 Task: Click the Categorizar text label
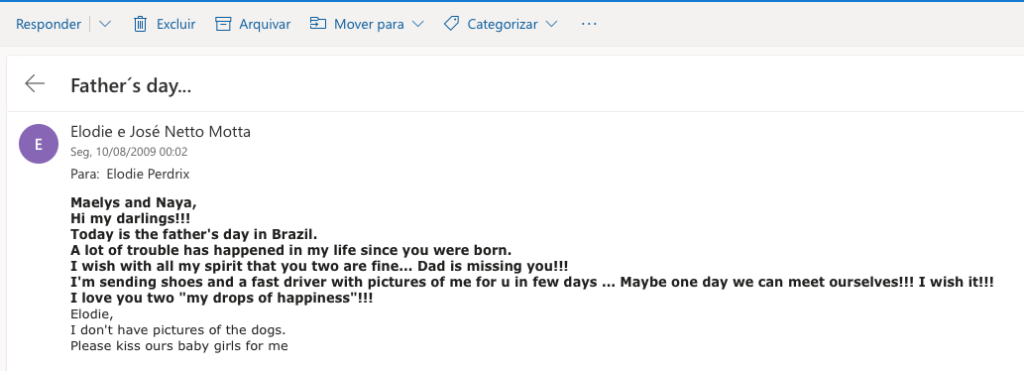[x=502, y=24]
